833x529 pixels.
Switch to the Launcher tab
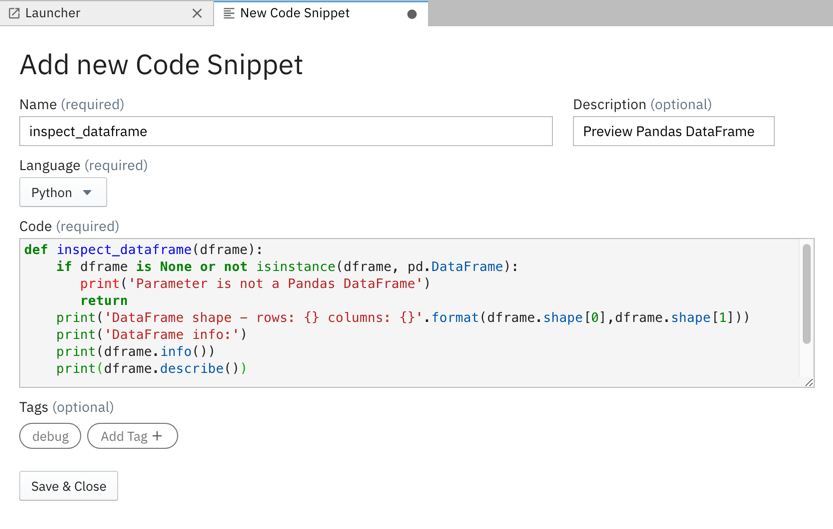coord(106,13)
